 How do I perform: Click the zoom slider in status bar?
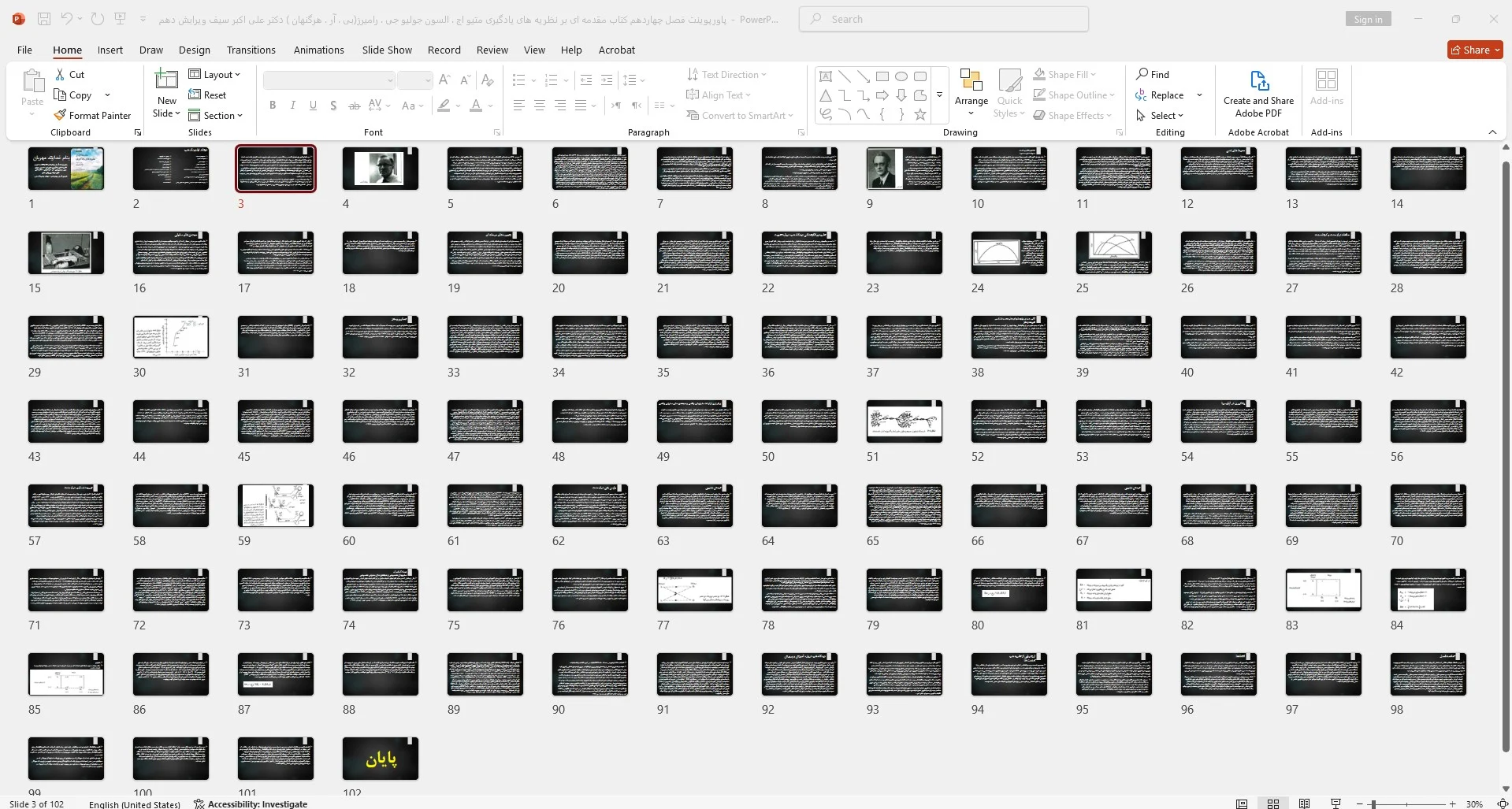[1410, 803]
